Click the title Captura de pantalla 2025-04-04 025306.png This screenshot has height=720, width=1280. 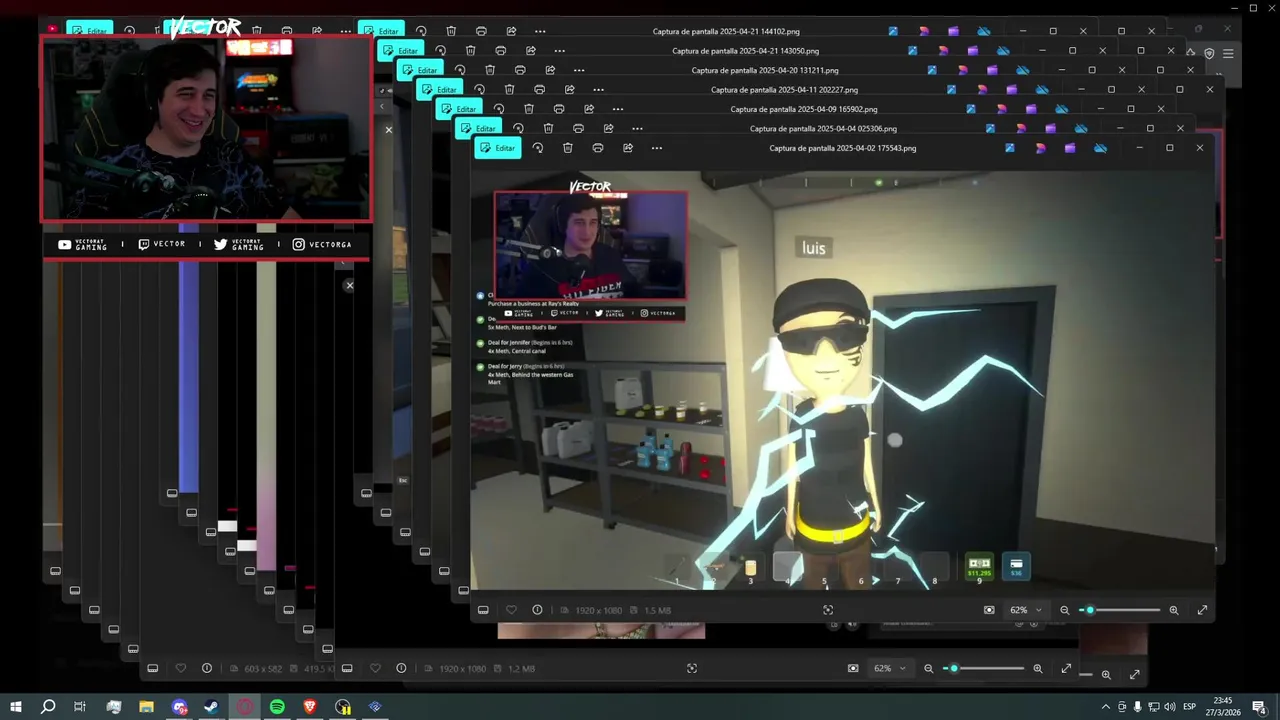(823, 128)
